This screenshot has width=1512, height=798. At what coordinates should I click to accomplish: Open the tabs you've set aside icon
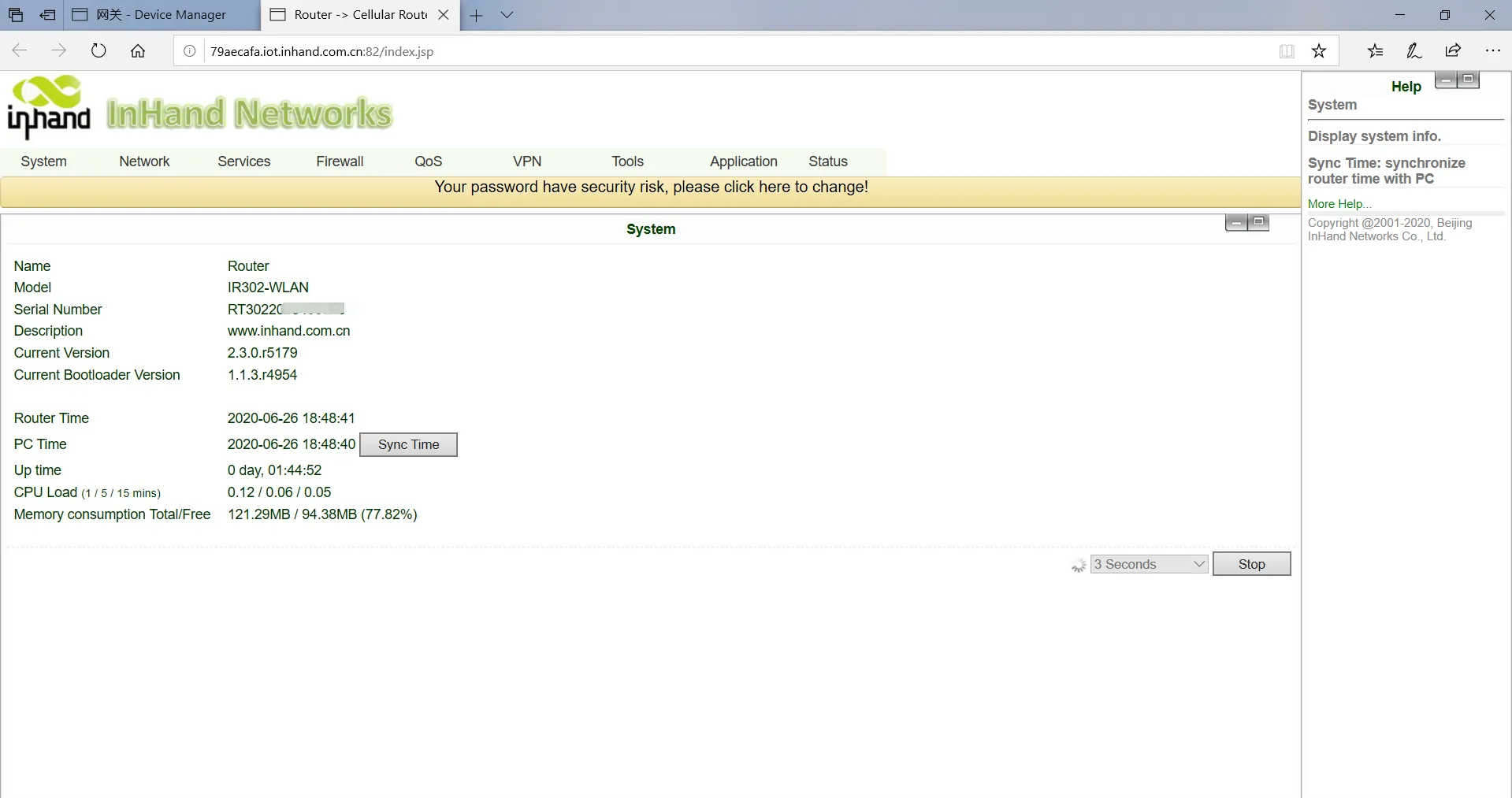click(16, 15)
